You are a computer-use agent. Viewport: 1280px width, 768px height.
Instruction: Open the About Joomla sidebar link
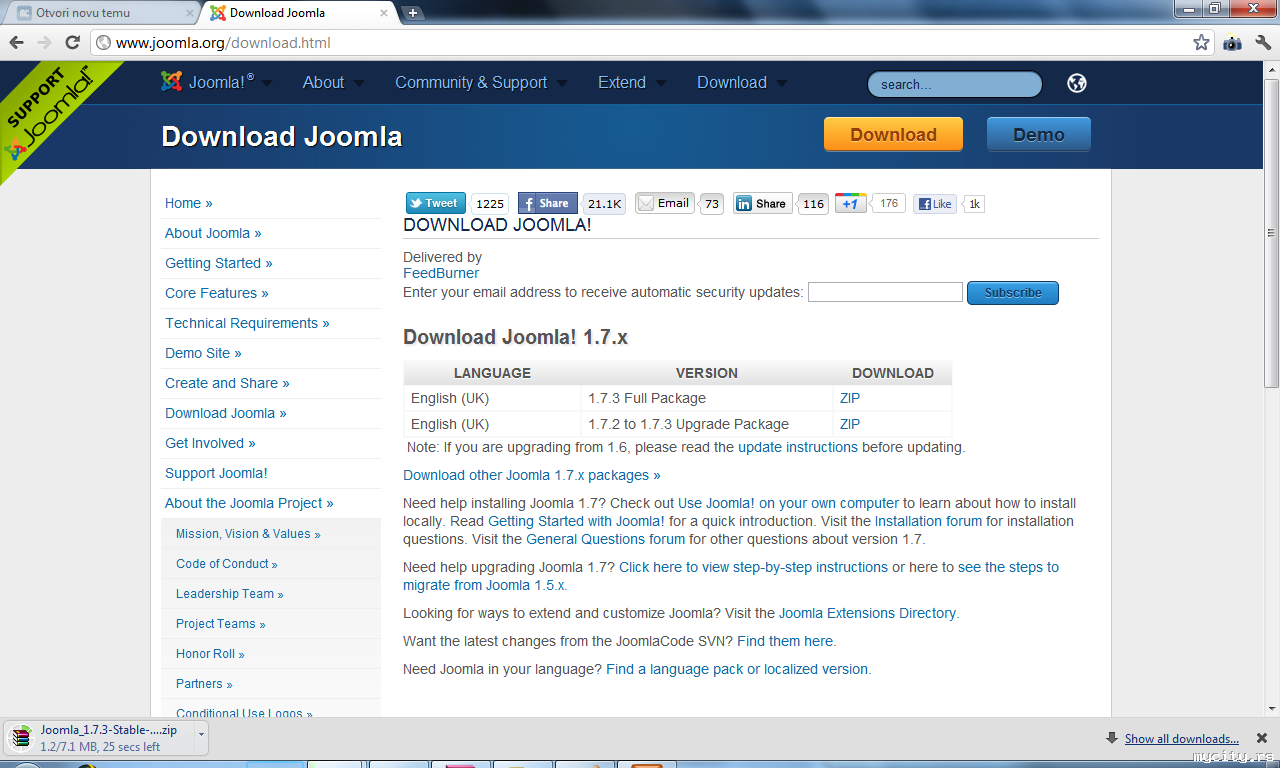coord(213,233)
